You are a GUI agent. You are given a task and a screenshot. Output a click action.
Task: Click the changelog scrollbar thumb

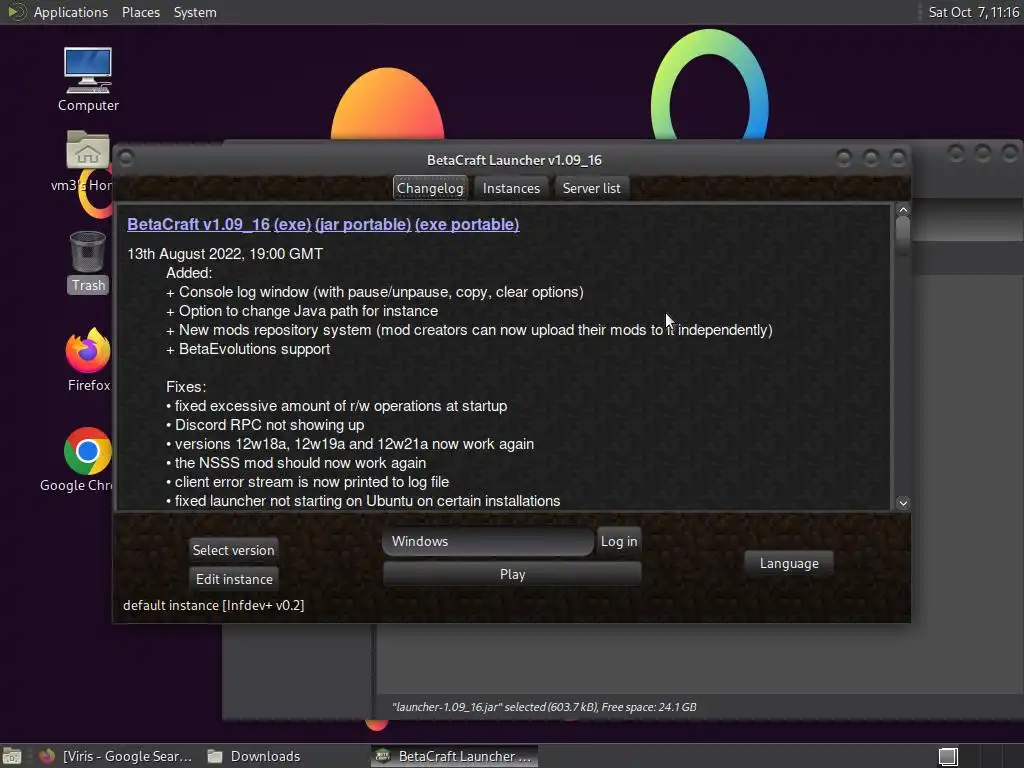pos(903,235)
